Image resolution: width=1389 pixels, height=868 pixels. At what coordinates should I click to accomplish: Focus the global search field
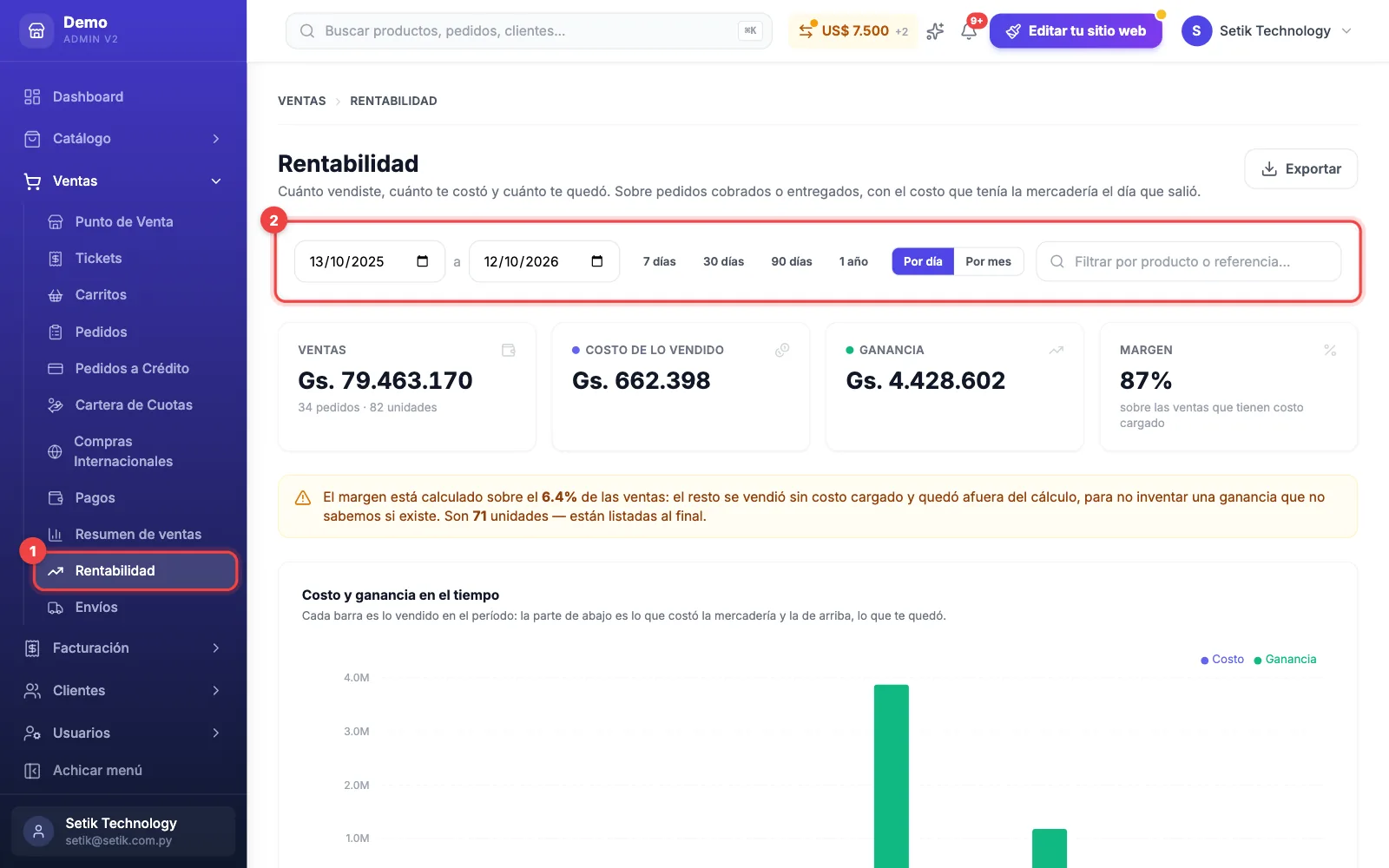(529, 31)
